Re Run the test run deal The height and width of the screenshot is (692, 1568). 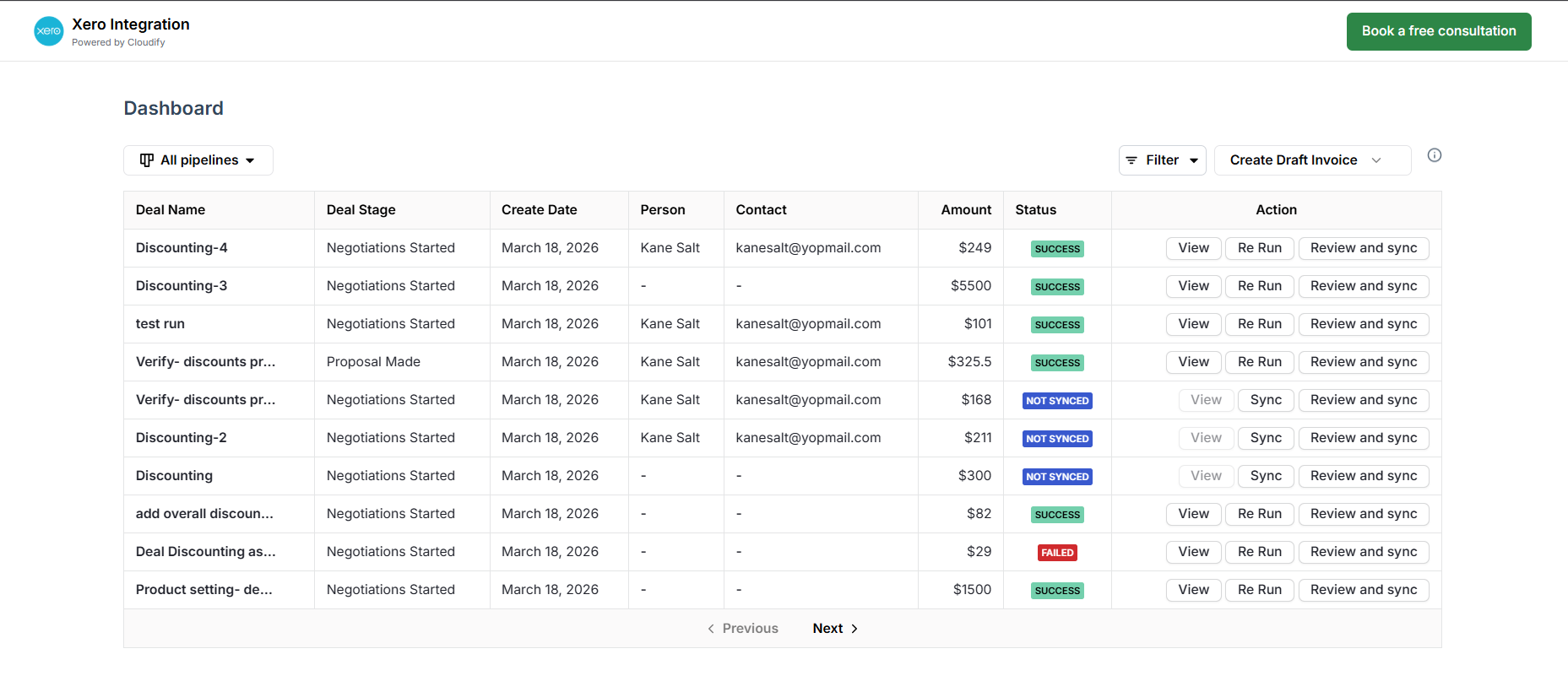click(x=1260, y=324)
